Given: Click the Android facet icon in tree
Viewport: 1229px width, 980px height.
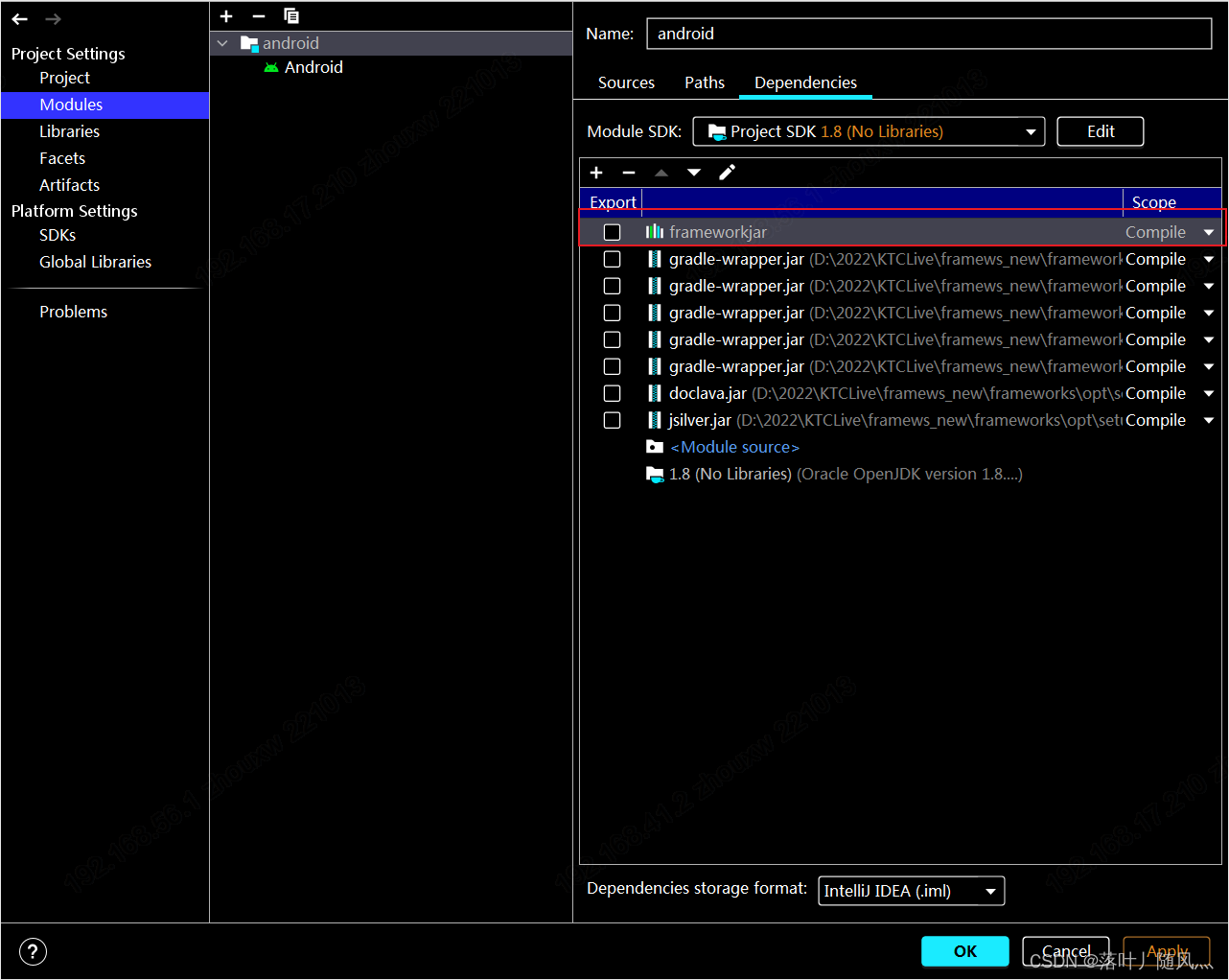Looking at the screenshot, I should pos(271,67).
